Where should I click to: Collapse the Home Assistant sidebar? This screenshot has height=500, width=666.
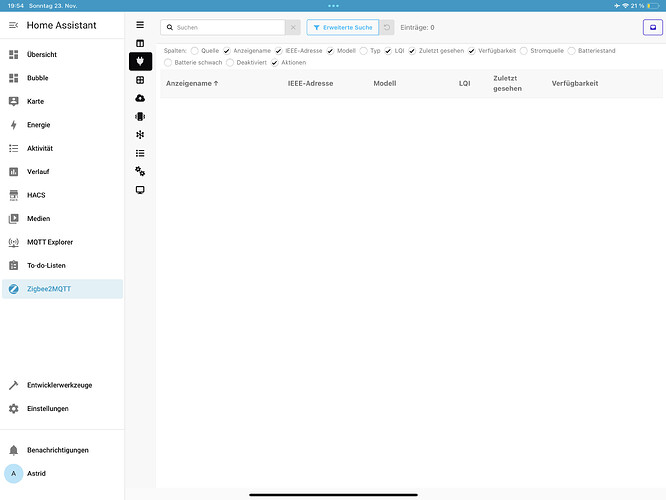(14, 25)
